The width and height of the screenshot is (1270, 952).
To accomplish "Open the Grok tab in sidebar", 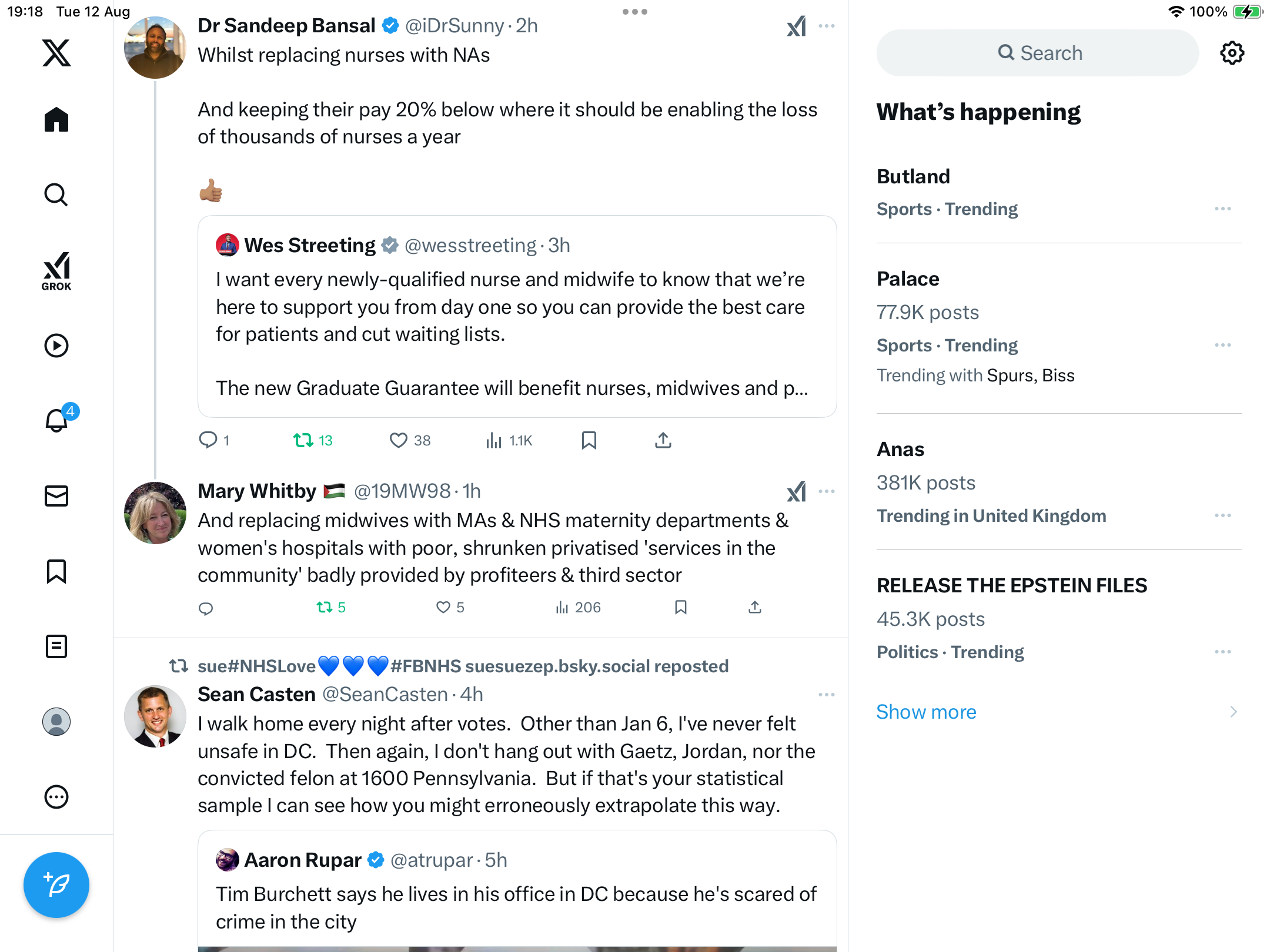I will 56,271.
